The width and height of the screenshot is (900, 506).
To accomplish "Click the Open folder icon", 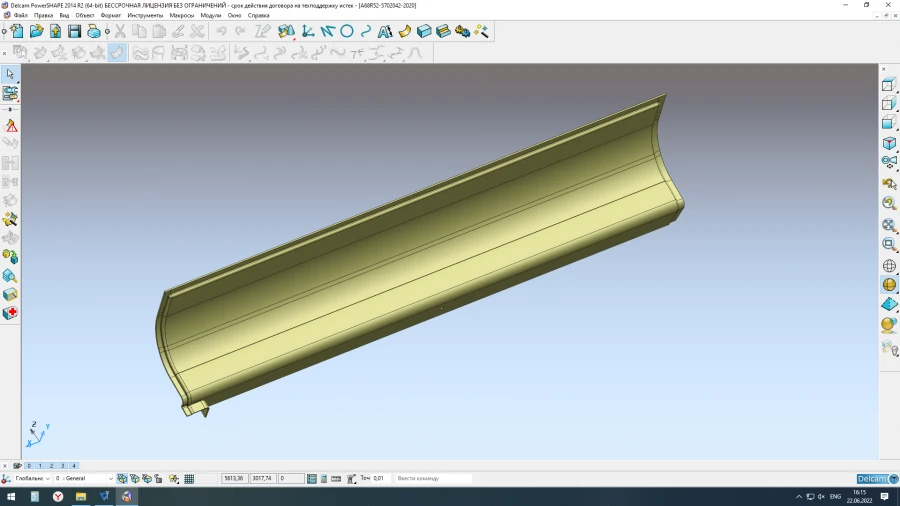I will click(x=36, y=32).
